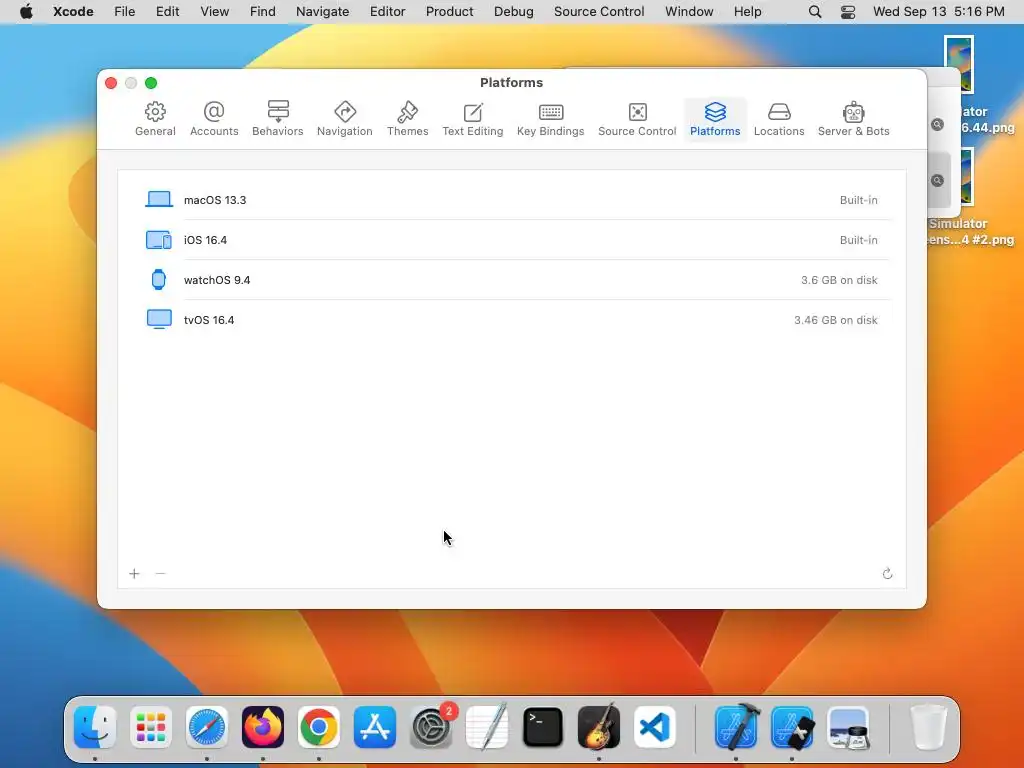Open System Settings from the Dock
Screen dimensions: 1024x768
(x=431, y=727)
